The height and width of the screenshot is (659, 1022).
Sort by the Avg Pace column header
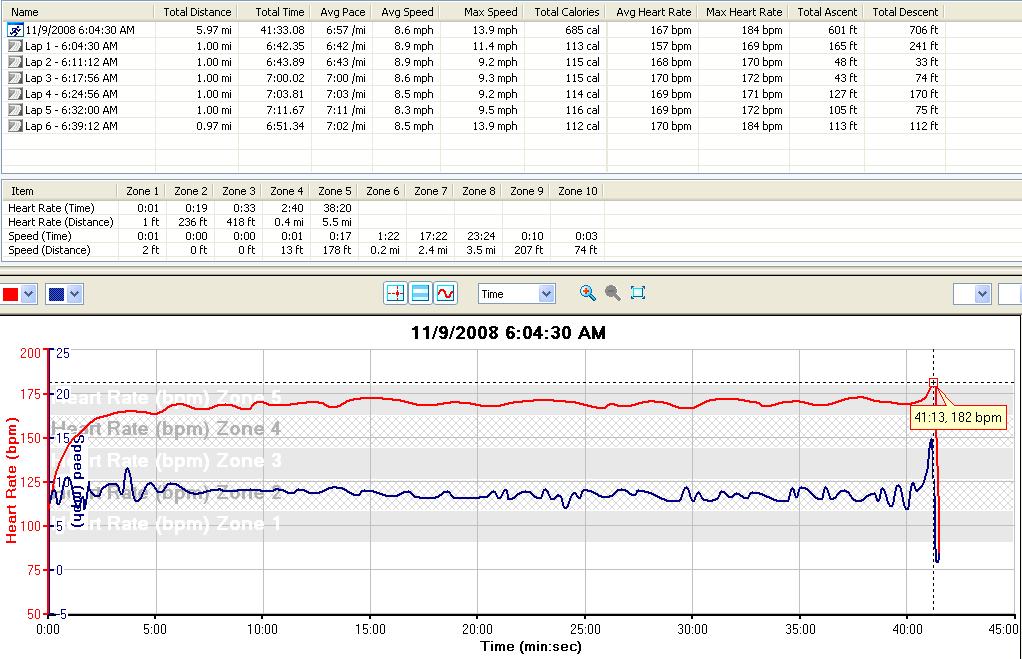(x=342, y=12)
